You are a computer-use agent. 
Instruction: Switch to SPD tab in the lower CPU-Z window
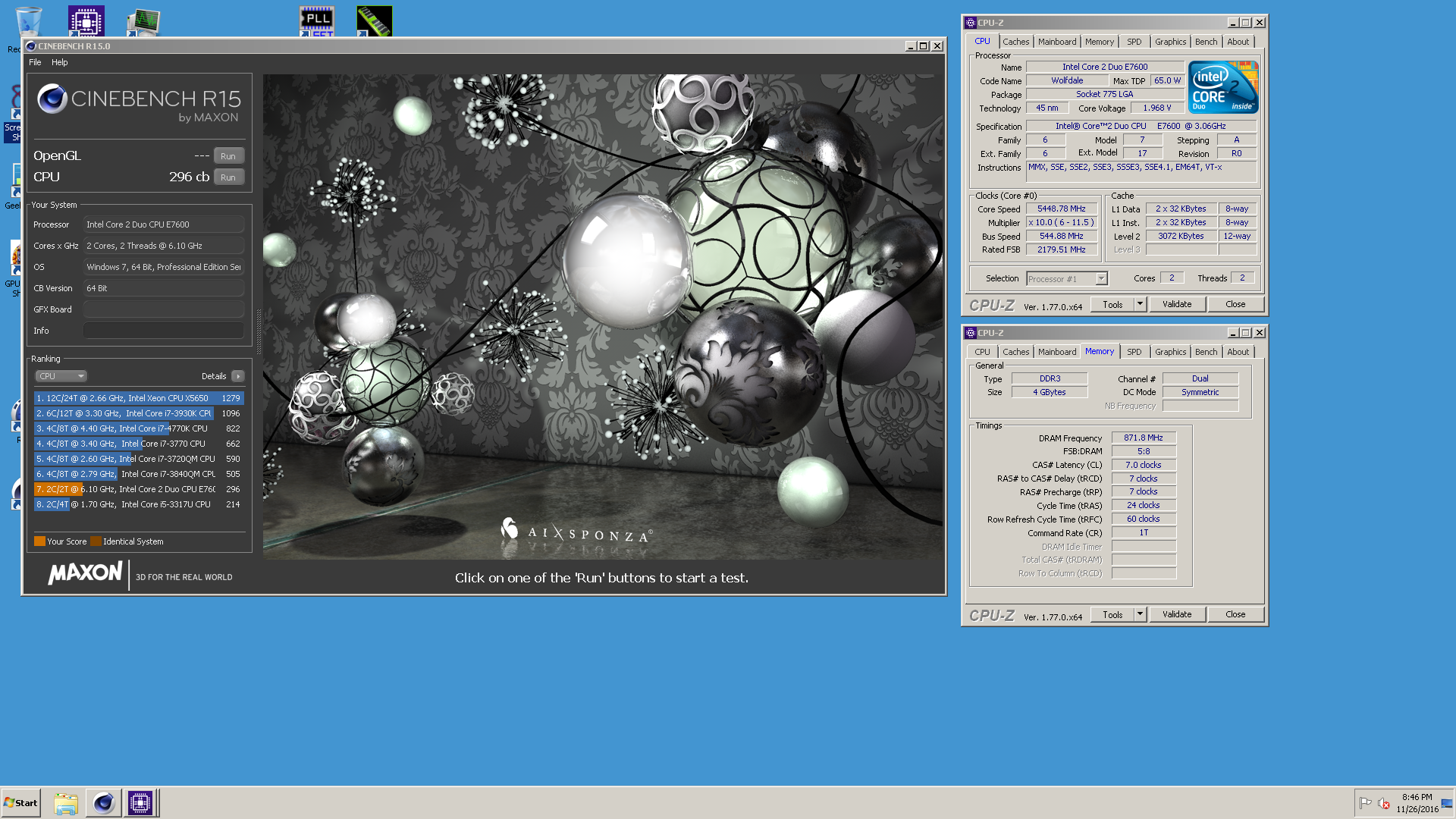point(1134,353)
